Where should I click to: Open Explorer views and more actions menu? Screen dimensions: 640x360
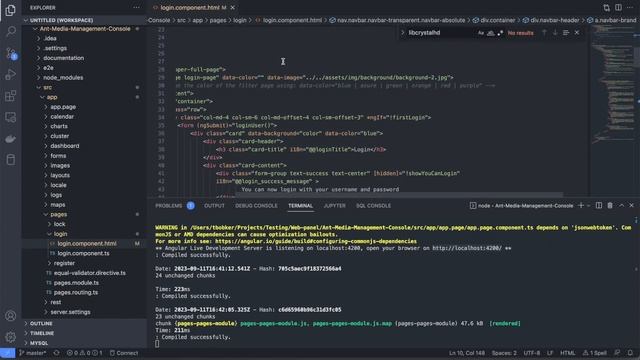tap(136, 7)
